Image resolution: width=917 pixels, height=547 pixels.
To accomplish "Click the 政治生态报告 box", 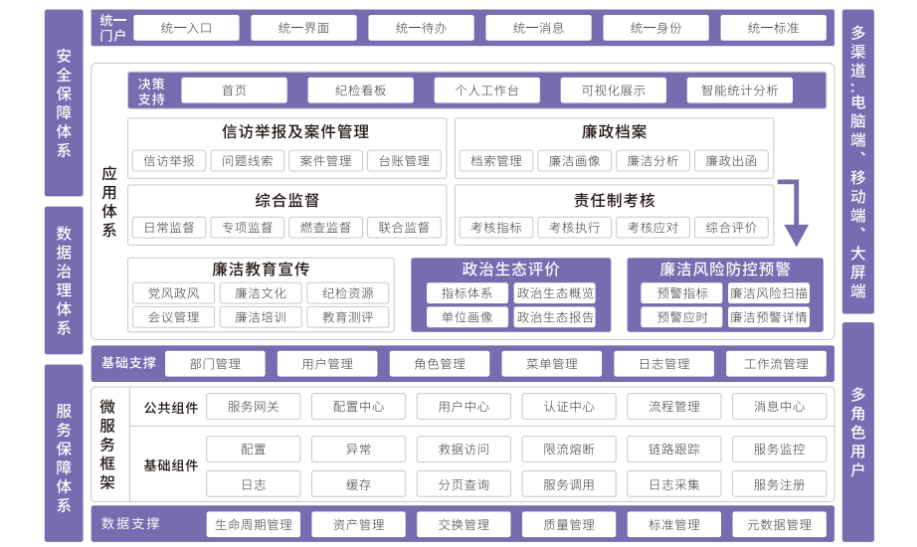I will [x=555, y=317].
